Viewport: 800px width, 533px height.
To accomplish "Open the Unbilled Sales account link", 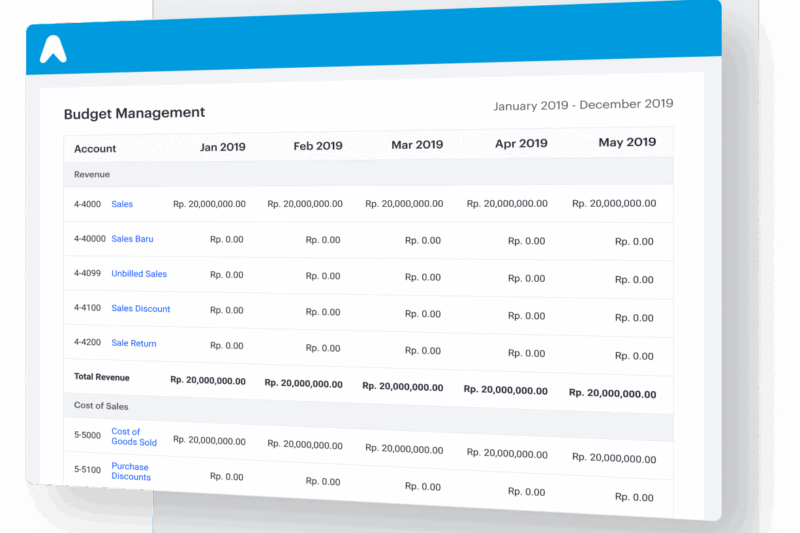I will pos(139,274).
